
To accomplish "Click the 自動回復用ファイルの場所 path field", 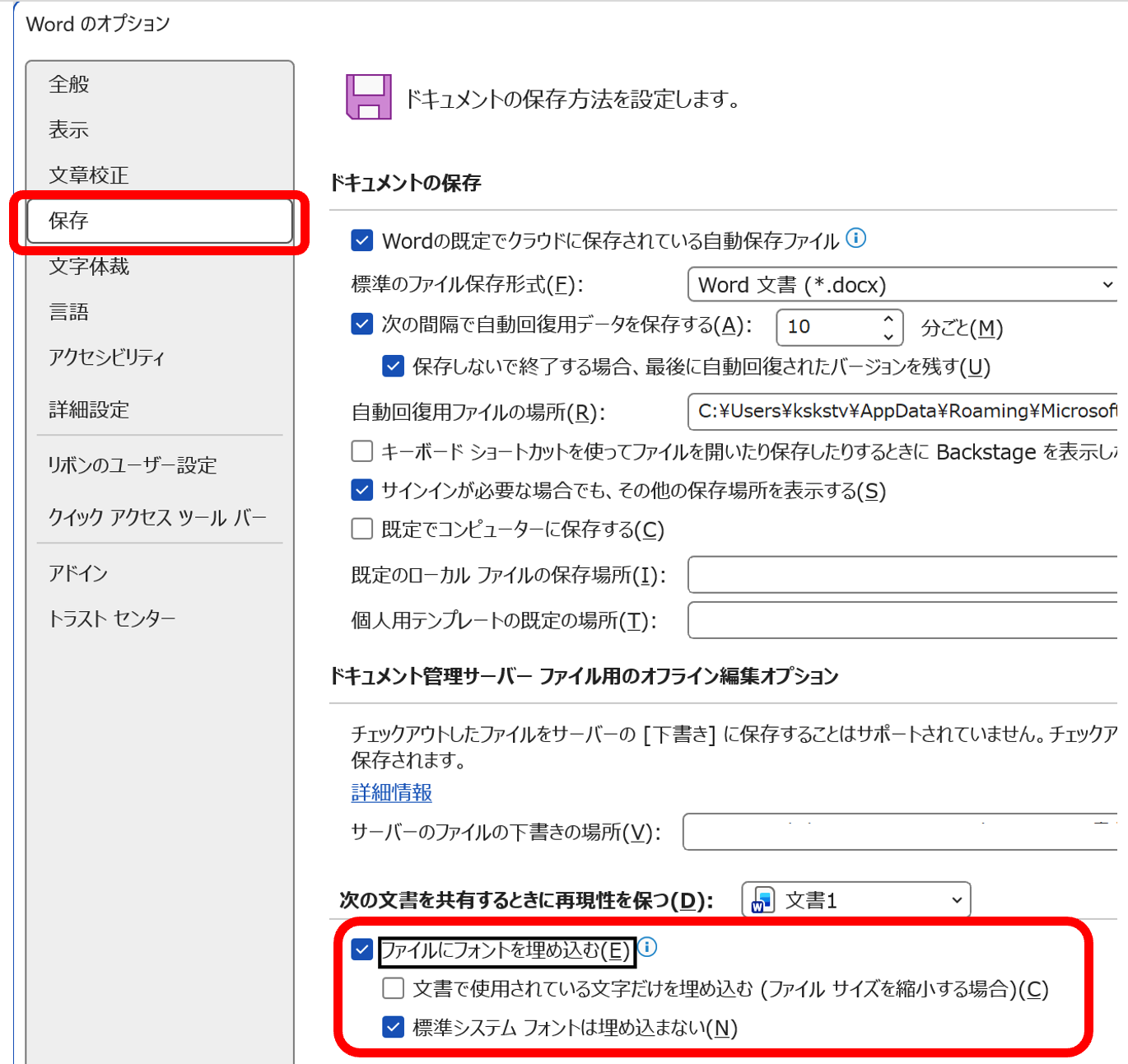I will coord(902,412).
